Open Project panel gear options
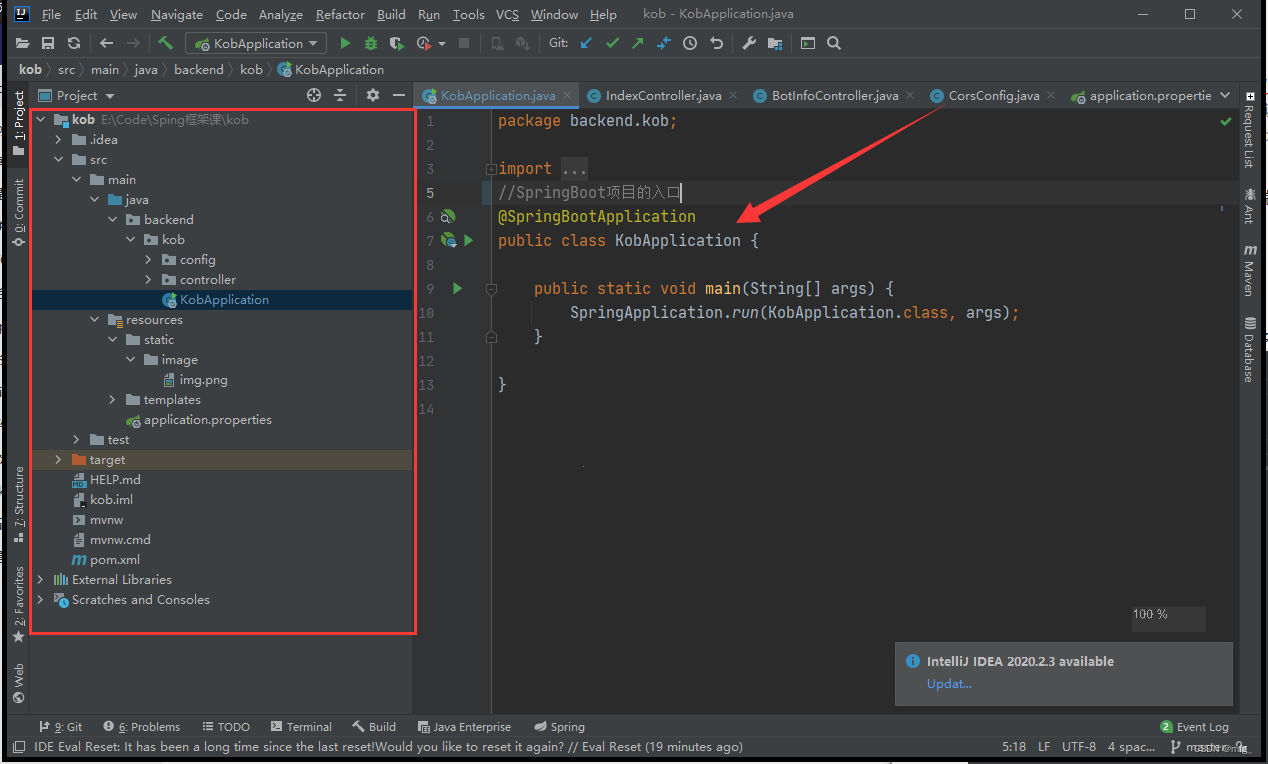1268x764 pixels. (x=373, y=95)
